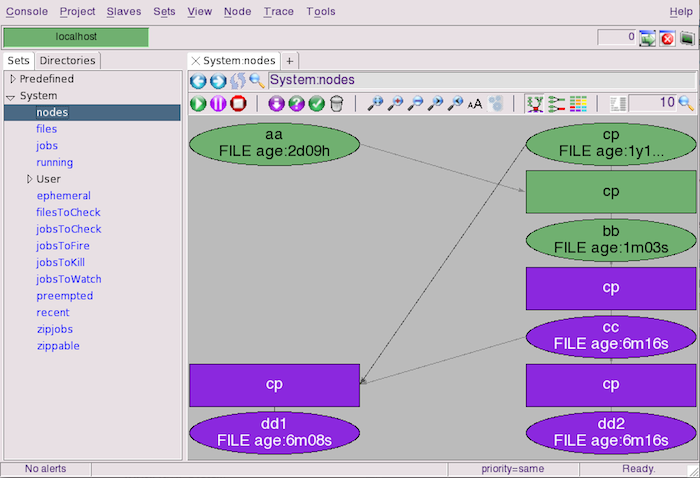The width and height of the screenshot is (700, 478).
Task: Collapse the System tree group
Action: (x=11, y=96)
